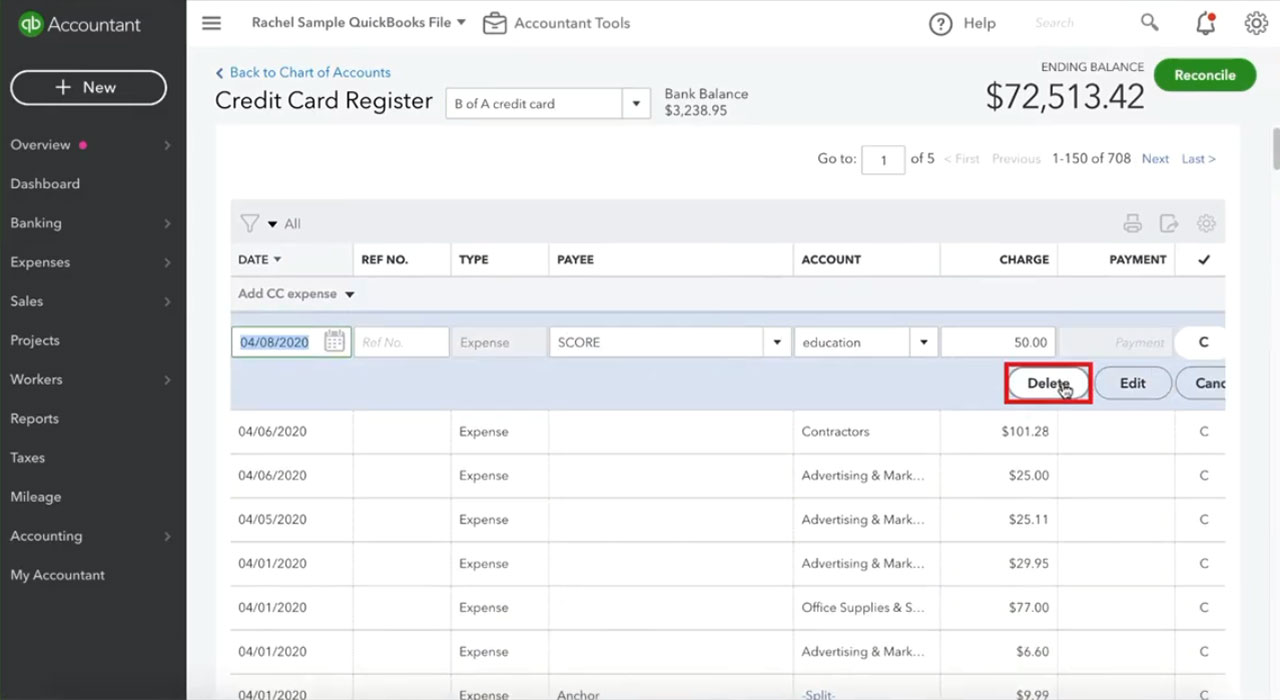Open the settings gear in header
The image size is (1280, 700).
tap(1256, 23)
